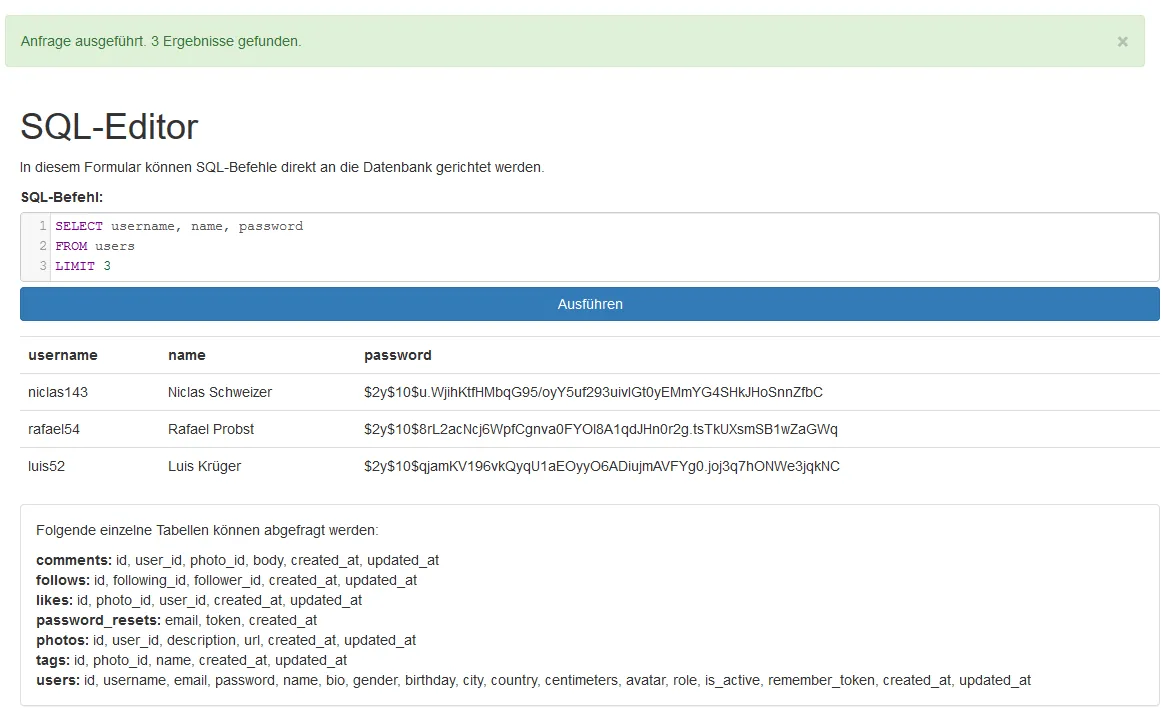The height and width of the screenshot is (716, 1175).
Task: Click the tags table name
Action: [x=52, y=661]
